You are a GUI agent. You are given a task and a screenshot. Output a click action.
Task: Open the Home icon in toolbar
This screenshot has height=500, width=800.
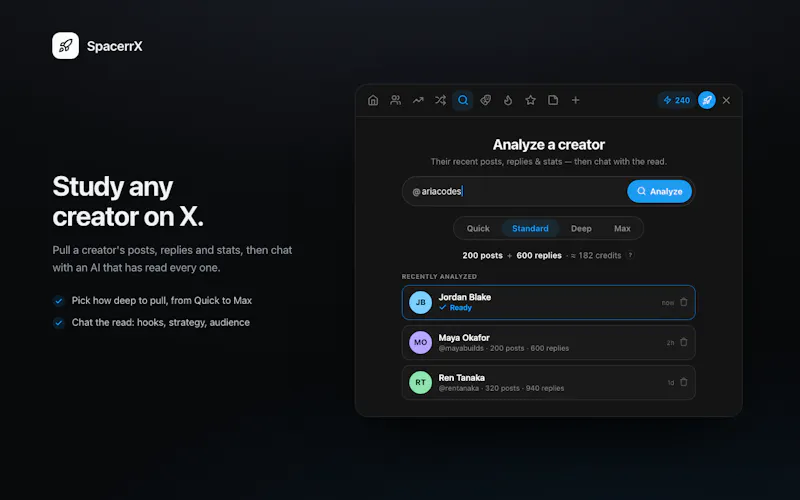pos(373,100)
